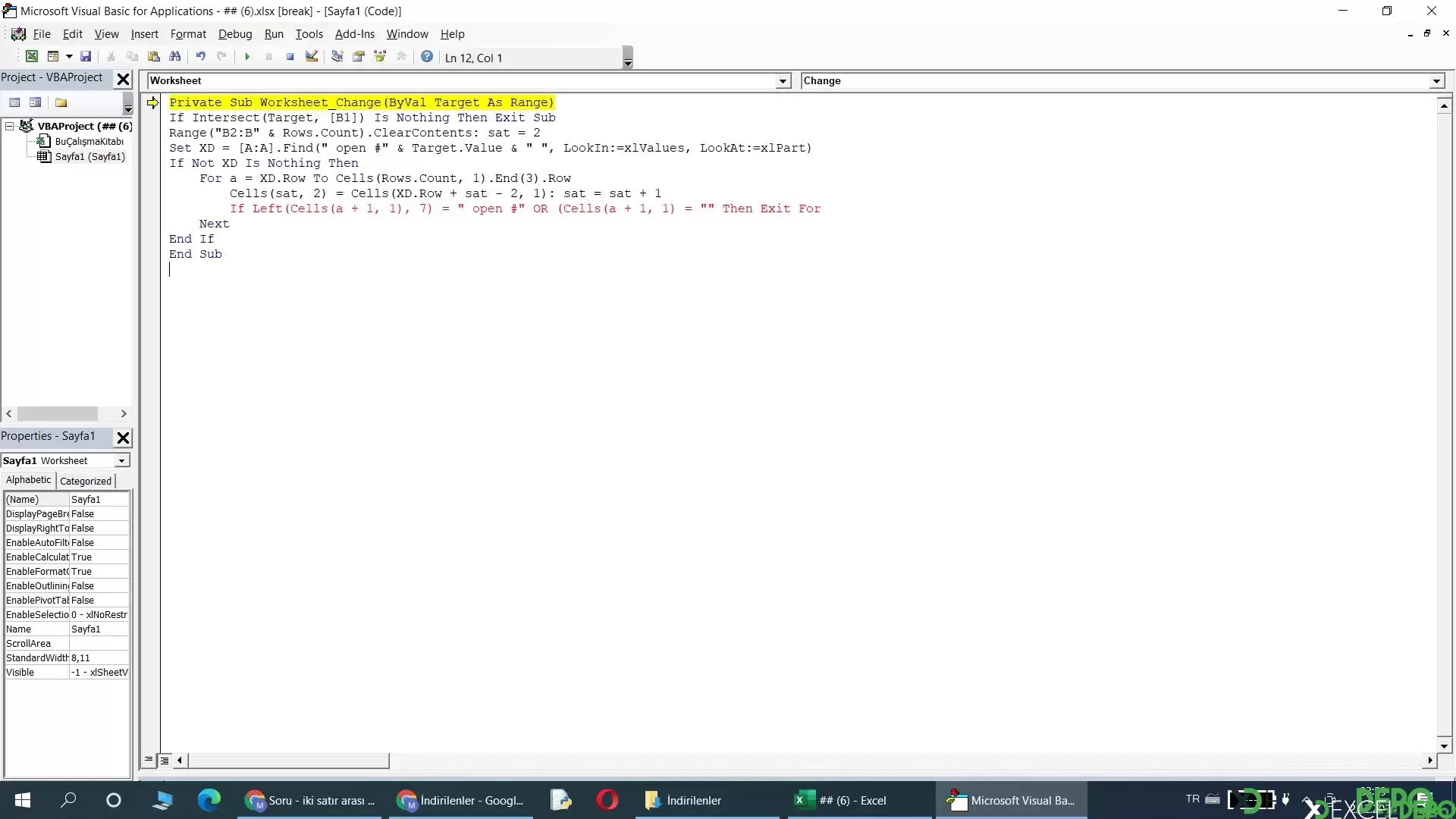Viewport: 1456px width, 819px height.
Task: Open the Opera browser taskbar icon
Action: pos(607,800)
